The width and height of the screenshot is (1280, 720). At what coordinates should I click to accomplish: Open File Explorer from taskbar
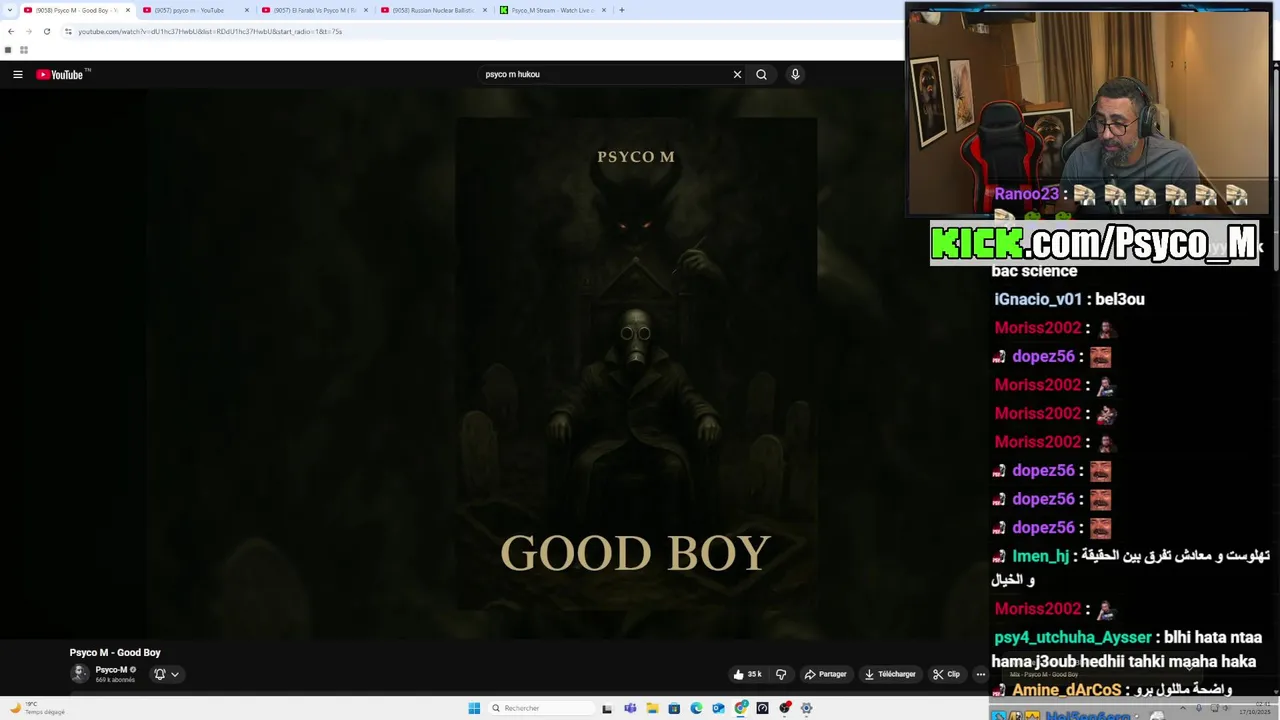click(x=652, y=708)
